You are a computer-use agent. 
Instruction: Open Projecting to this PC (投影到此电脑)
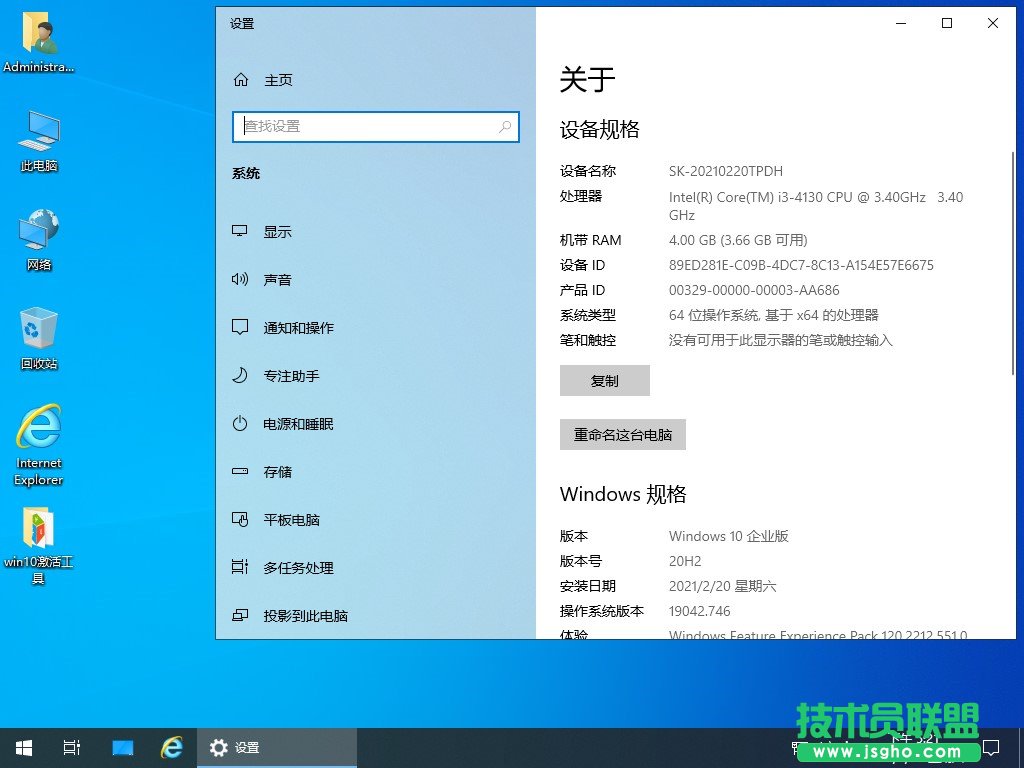tap(305, 616)
